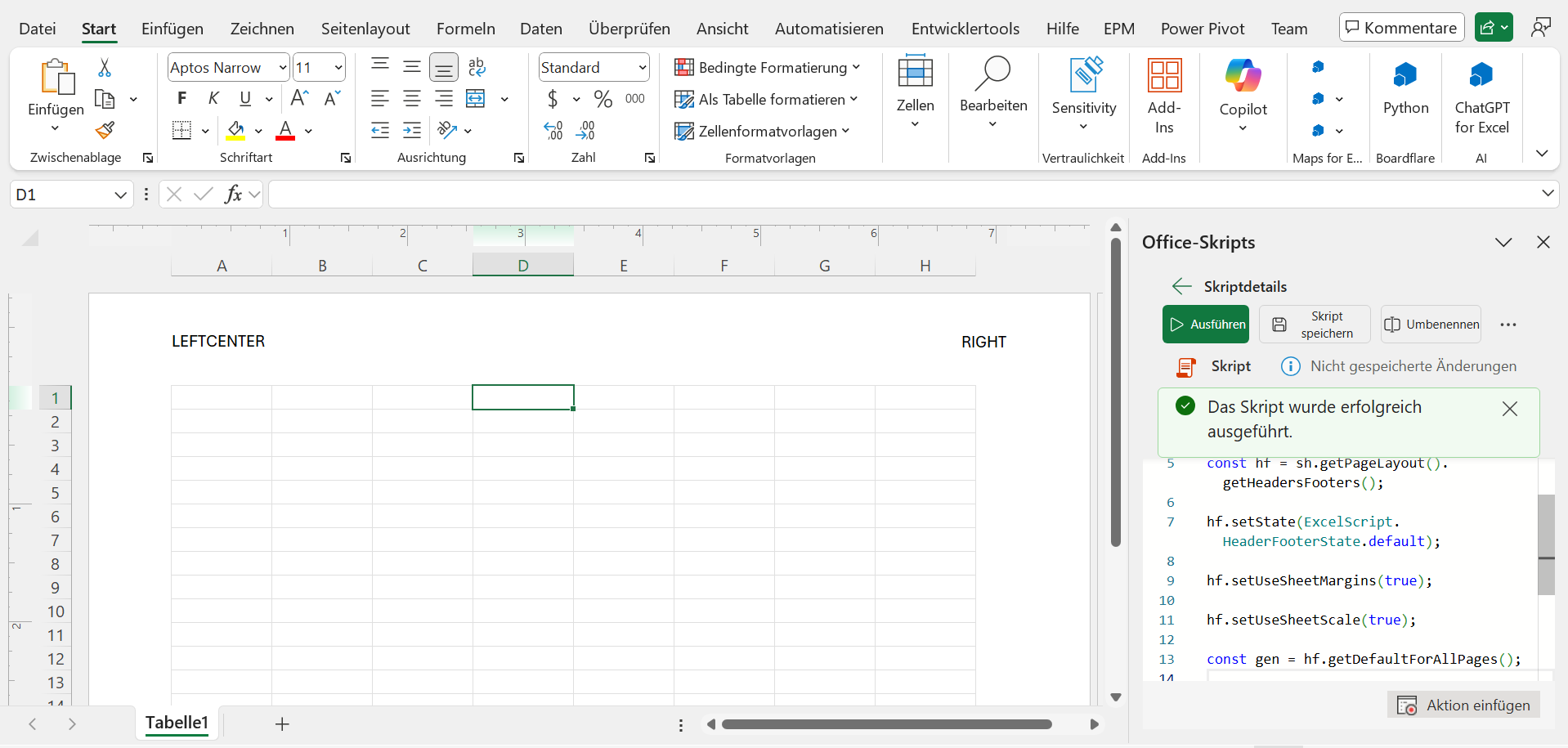
Task: Toggle italic formatting (K)
Action: pos(213,98)
